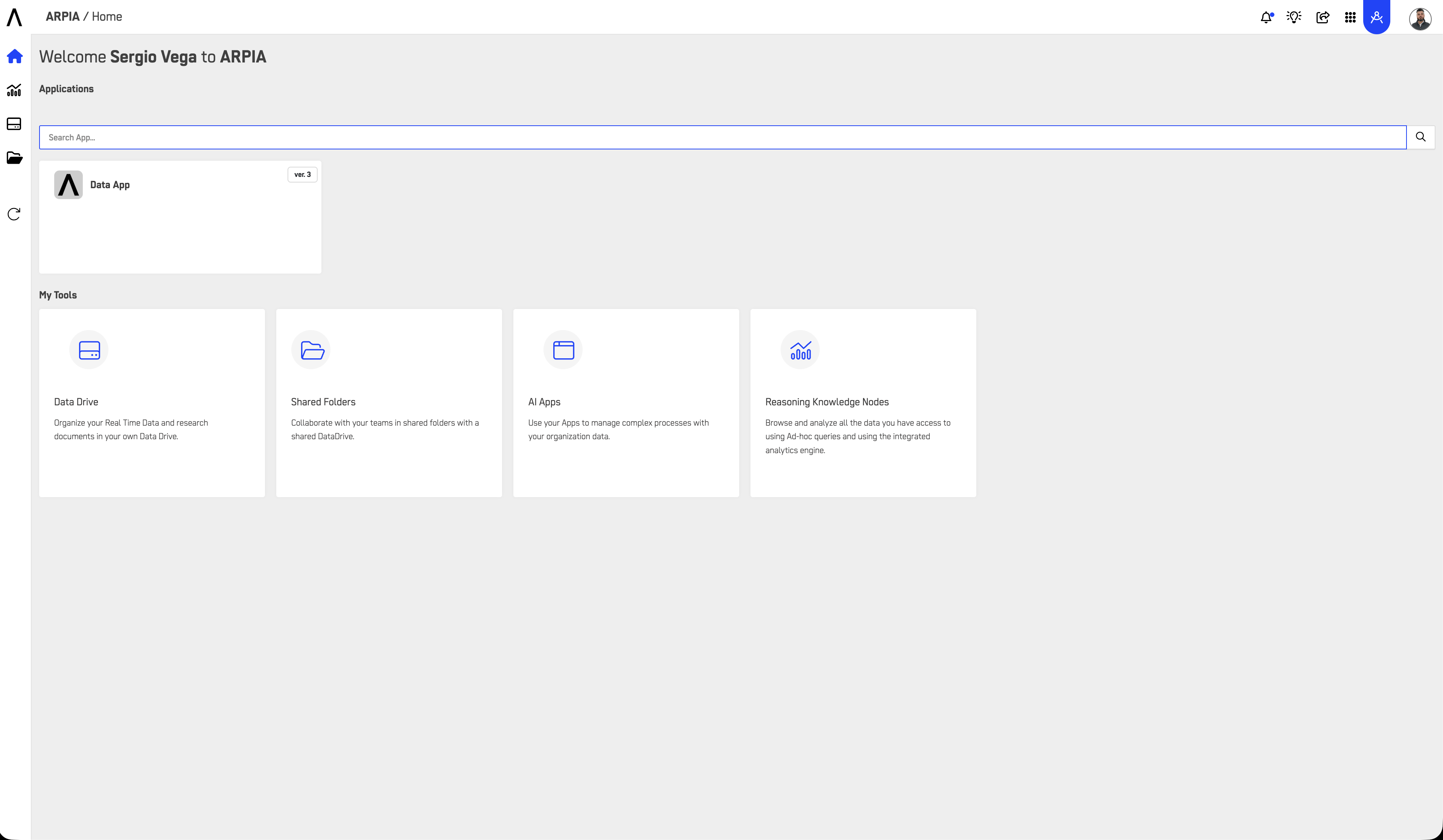Open the user profile avatar

point(1420,18)
